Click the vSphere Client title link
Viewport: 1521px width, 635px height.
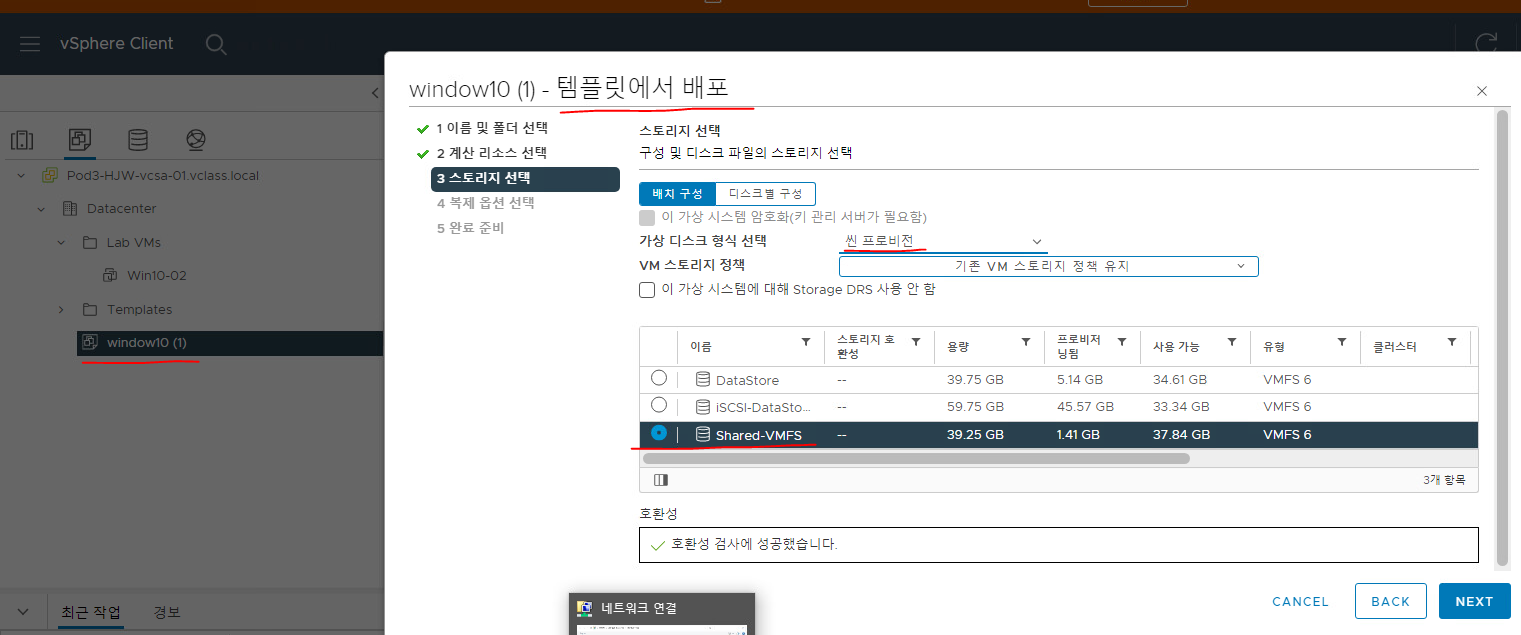(116, 44)
